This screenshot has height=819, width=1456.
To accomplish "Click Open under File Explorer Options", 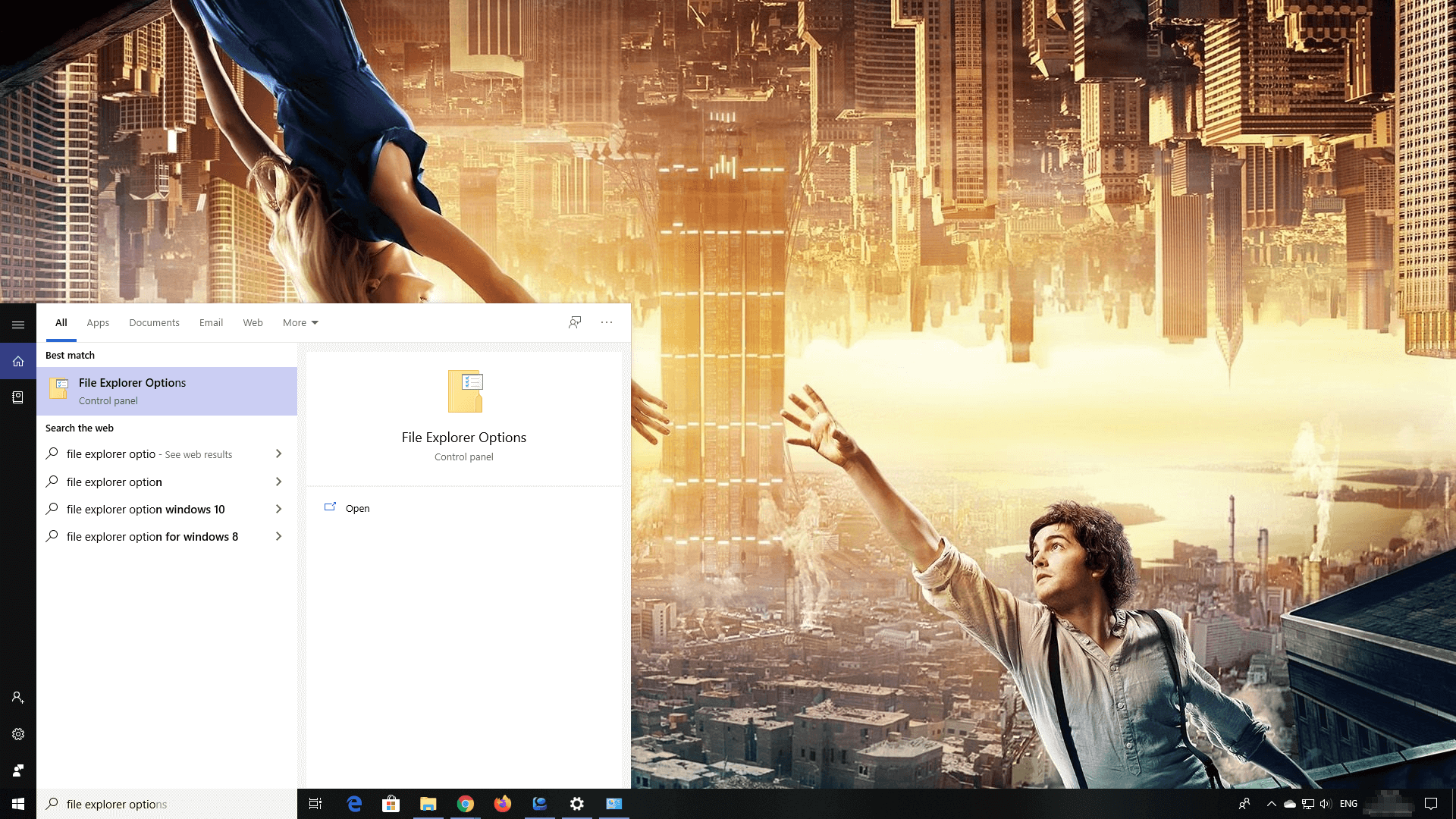I will [357, 508].
